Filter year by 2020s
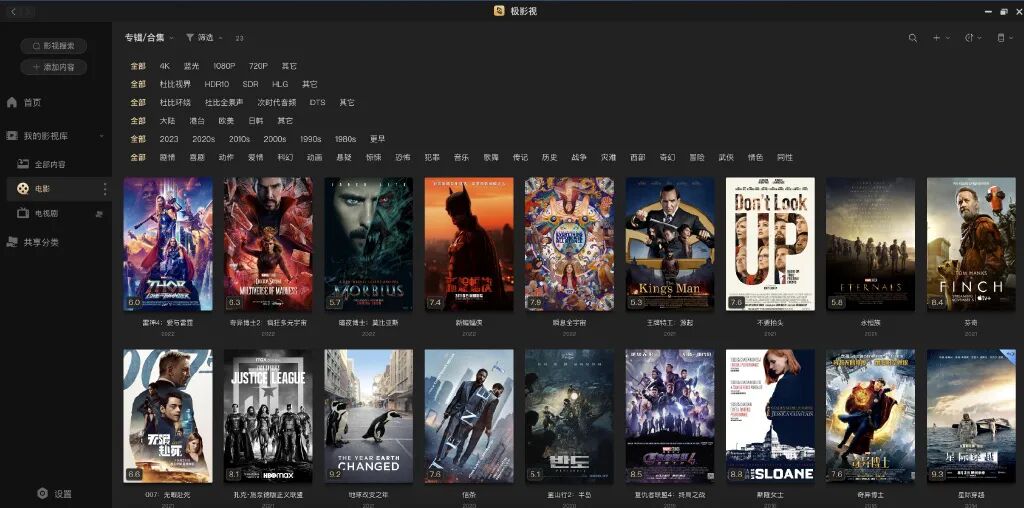1024x508 pixels. 204,139
